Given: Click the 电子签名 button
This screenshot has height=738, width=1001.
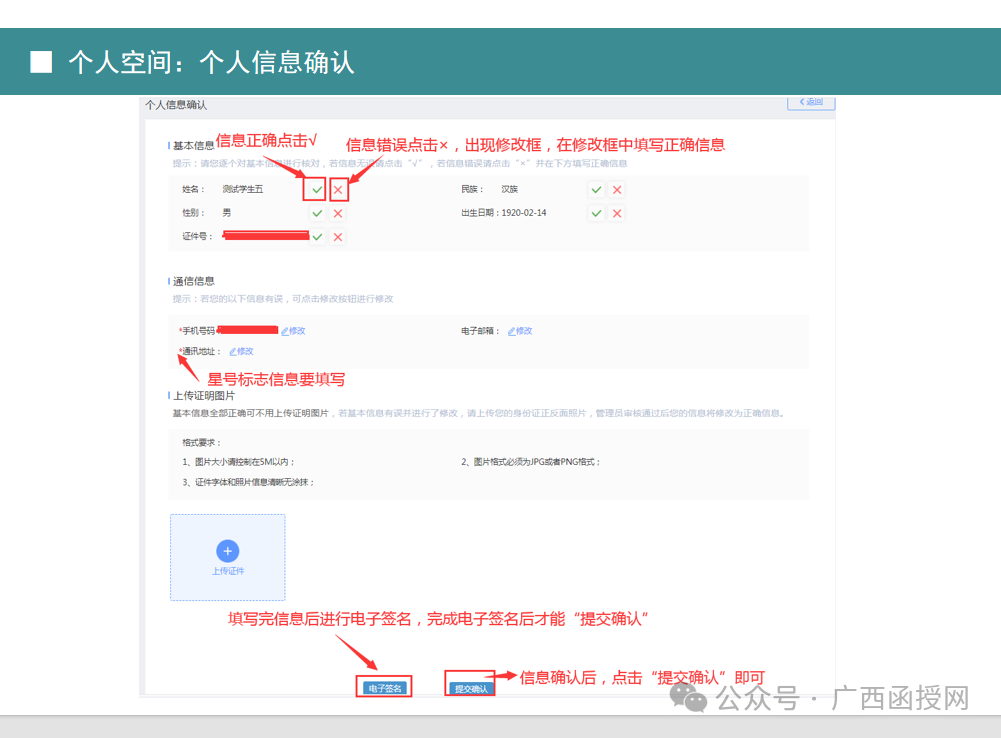Looking at the screenshot, I should 384,686.
